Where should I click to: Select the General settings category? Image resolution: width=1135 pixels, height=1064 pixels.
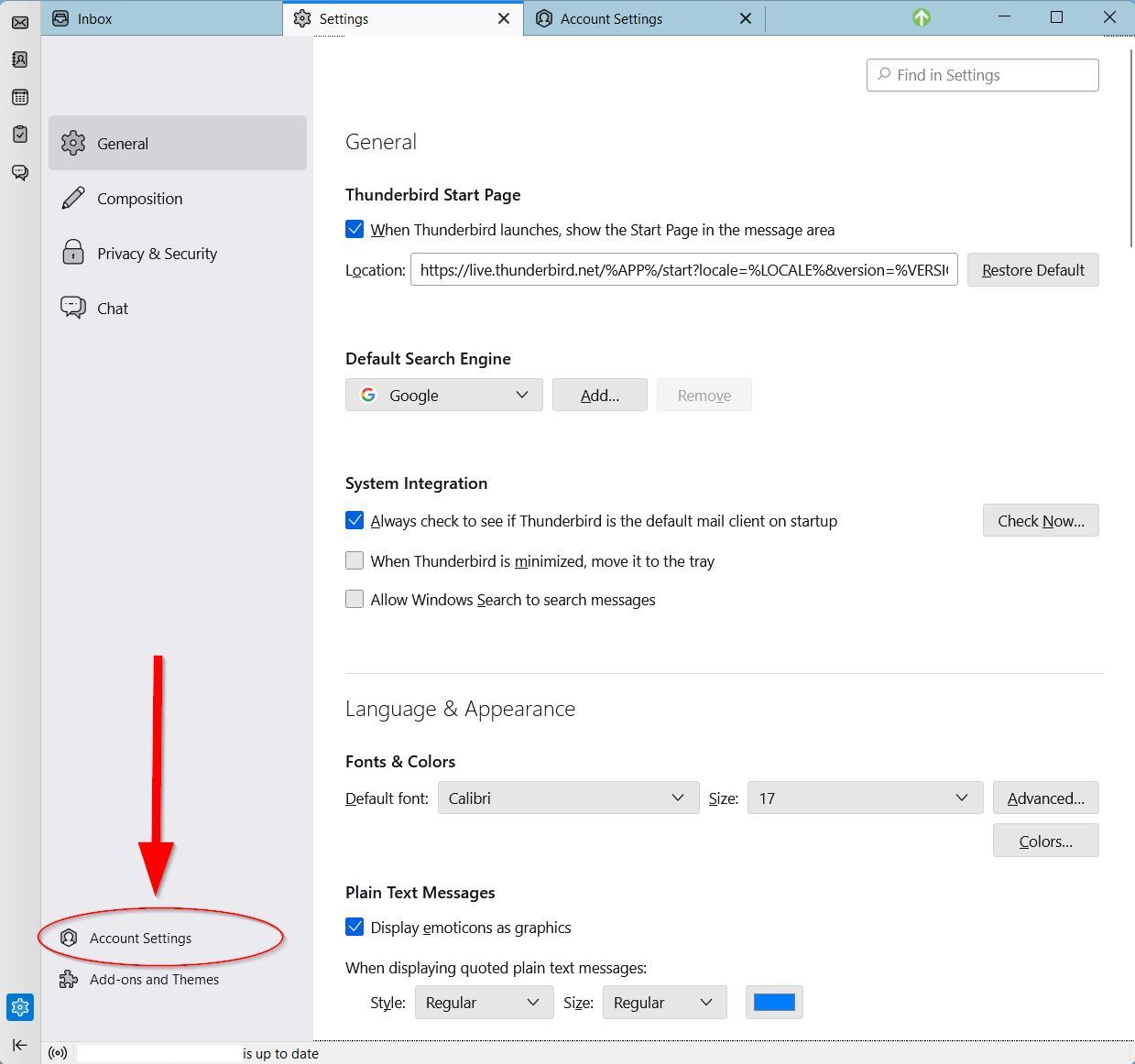tap(178, 143)
